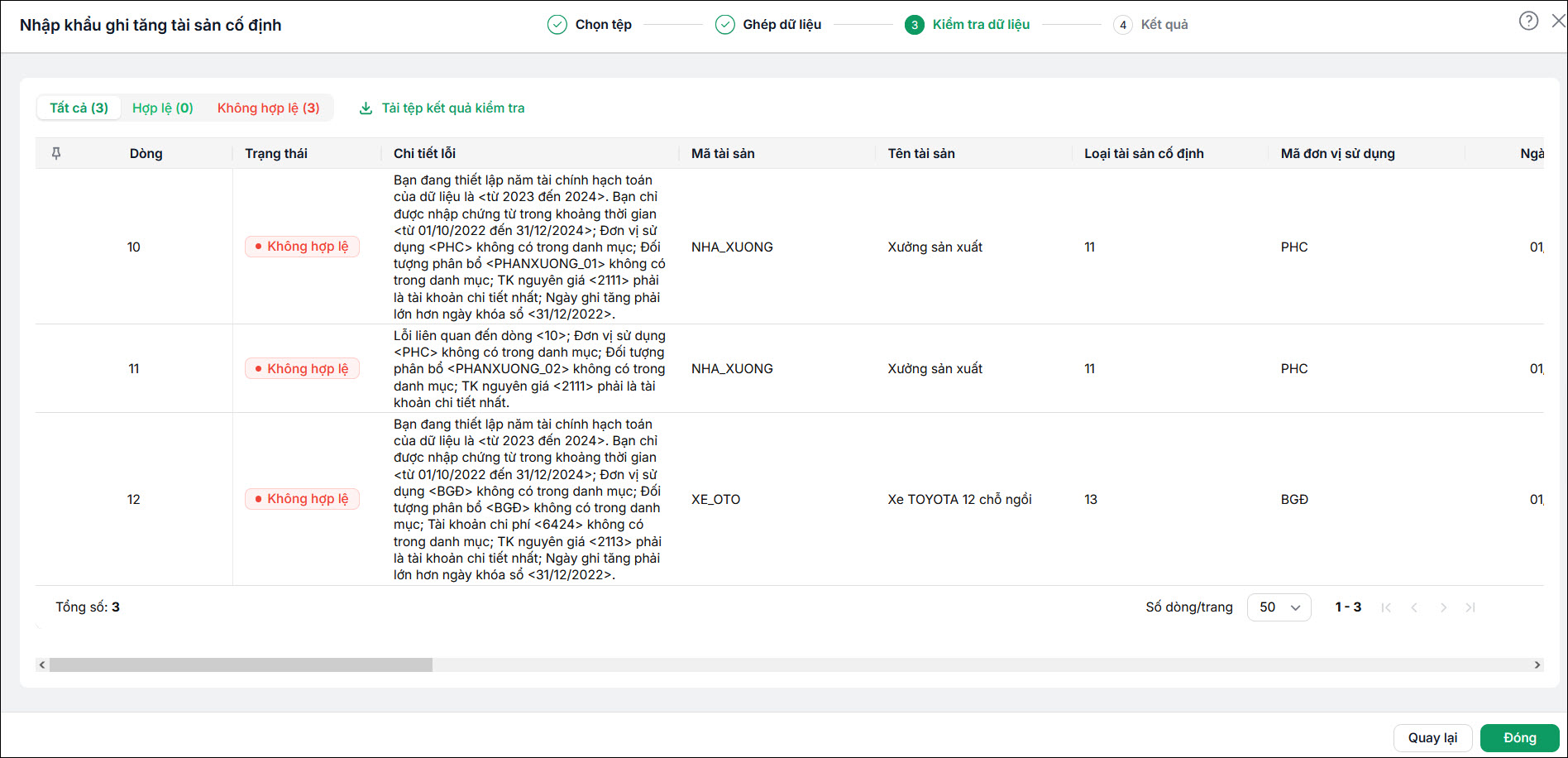This screenshot has height=758, width=1568.
Task: Switch to the Hợp lệ (0) tab
Action: tap(163, 108)
